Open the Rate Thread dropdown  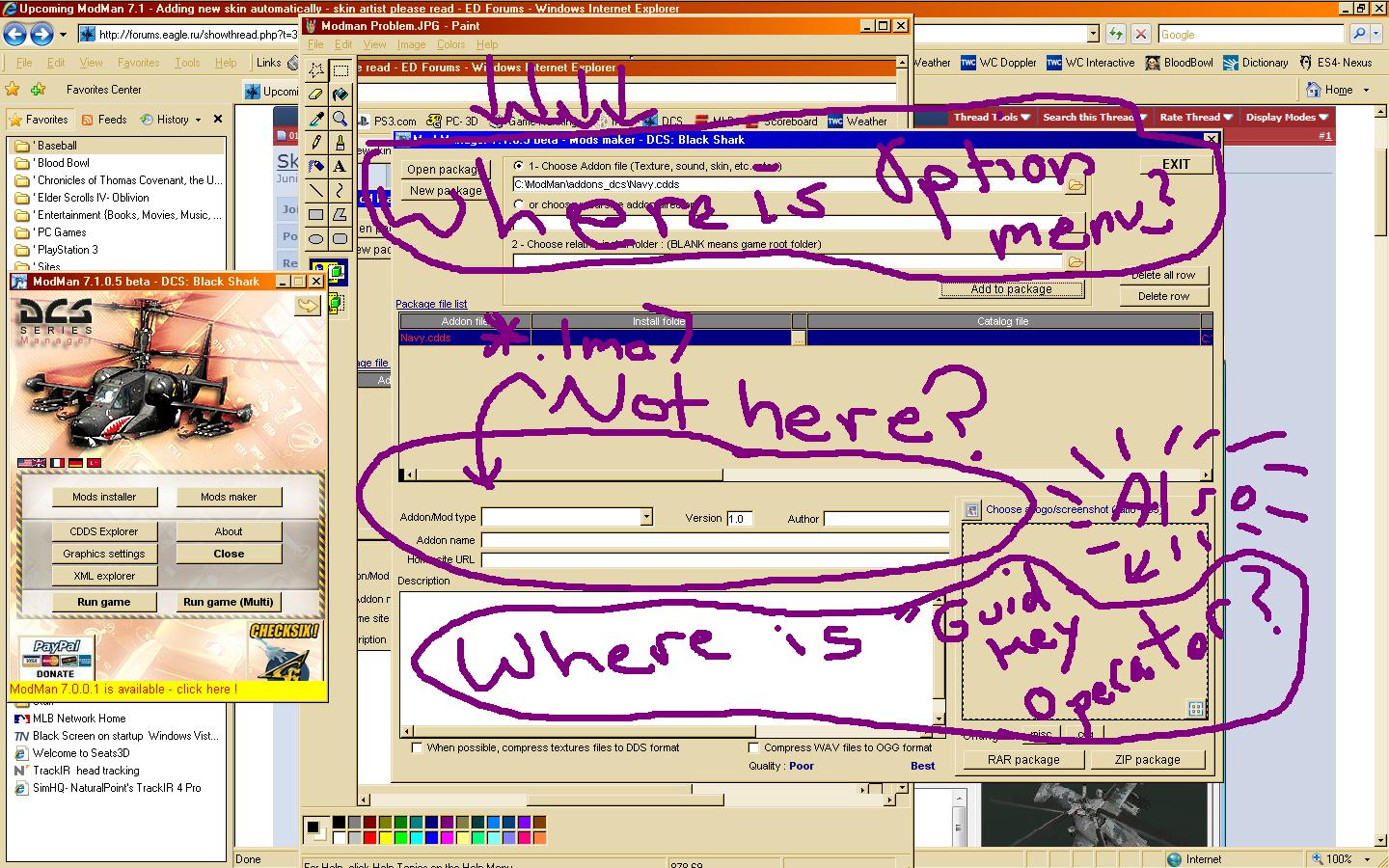pos(1196,117)
